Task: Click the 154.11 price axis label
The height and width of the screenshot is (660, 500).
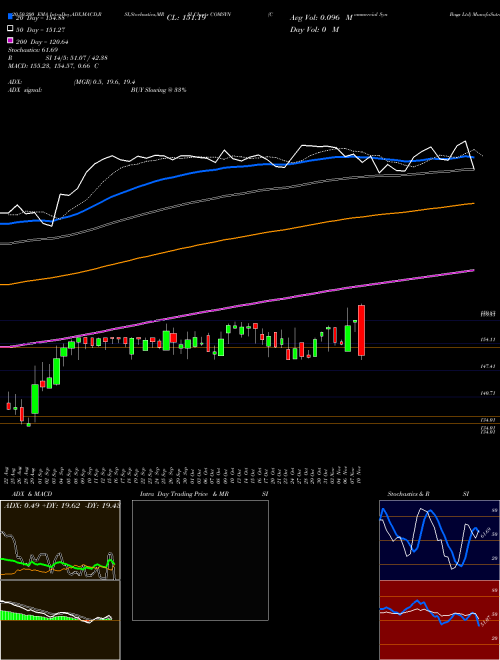Action: coord(488,339)
